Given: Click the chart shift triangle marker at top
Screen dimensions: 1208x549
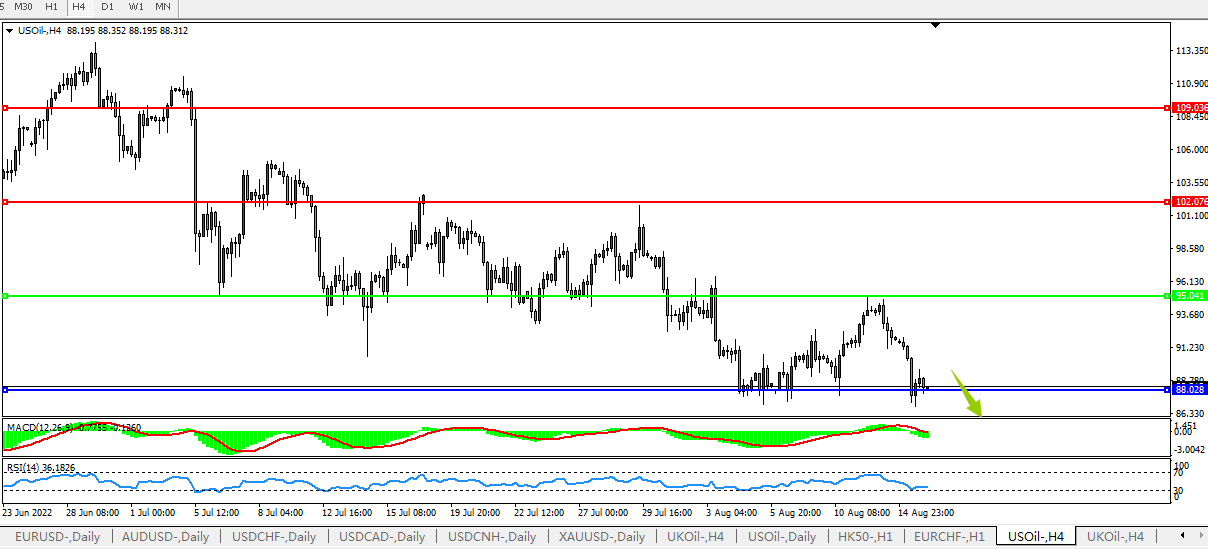Looking at the screenshot, I should (x=935, y=25).
